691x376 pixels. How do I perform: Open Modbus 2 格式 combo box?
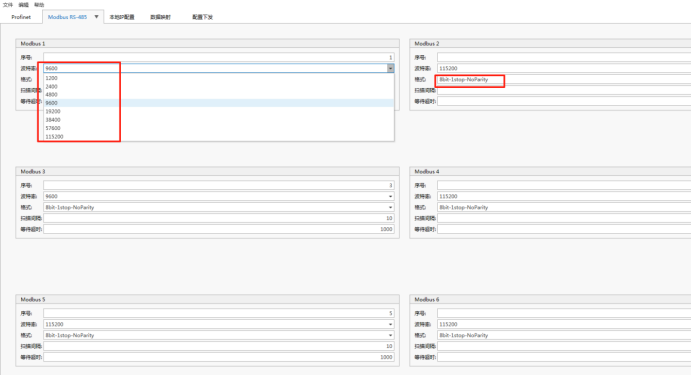(x=564, y=79)
